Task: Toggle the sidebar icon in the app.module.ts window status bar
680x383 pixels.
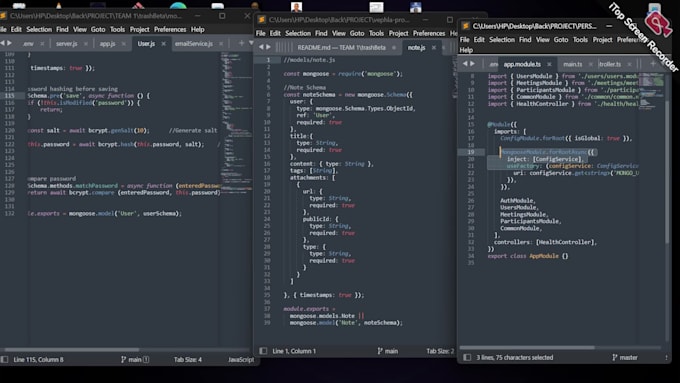Action: pos(467,357)
